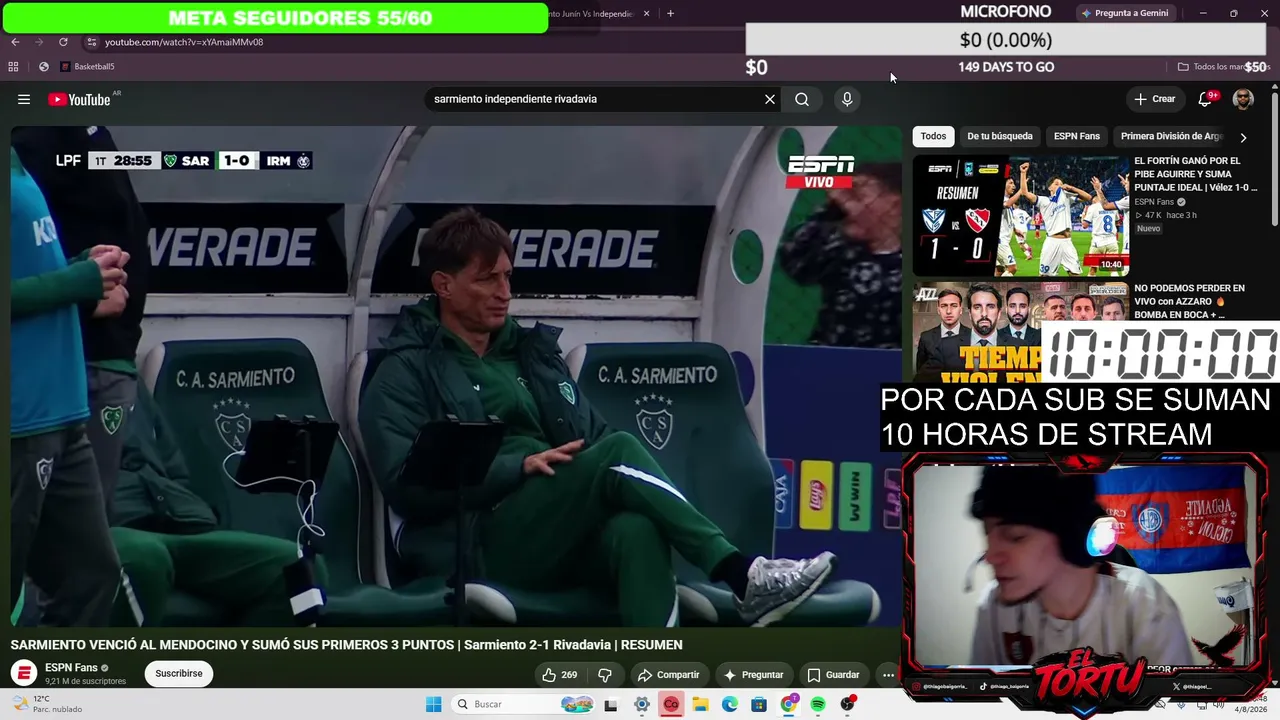The width and height of the screenshot is (1280, 720).
Task: Like the video (269 likes)
Action: click(x=559, y=675)
